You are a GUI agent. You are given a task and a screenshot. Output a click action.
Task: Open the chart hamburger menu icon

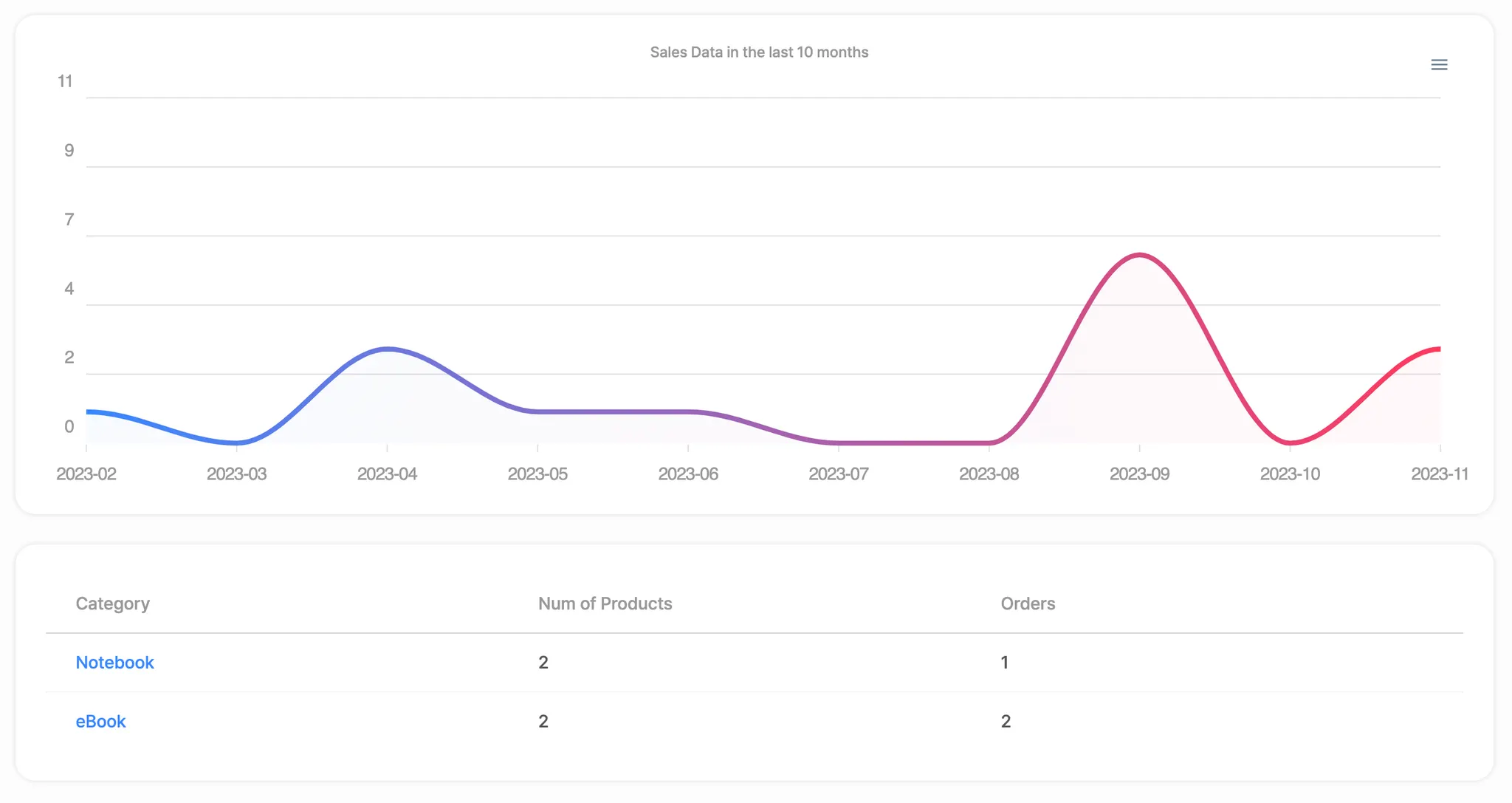point(1439,65)
